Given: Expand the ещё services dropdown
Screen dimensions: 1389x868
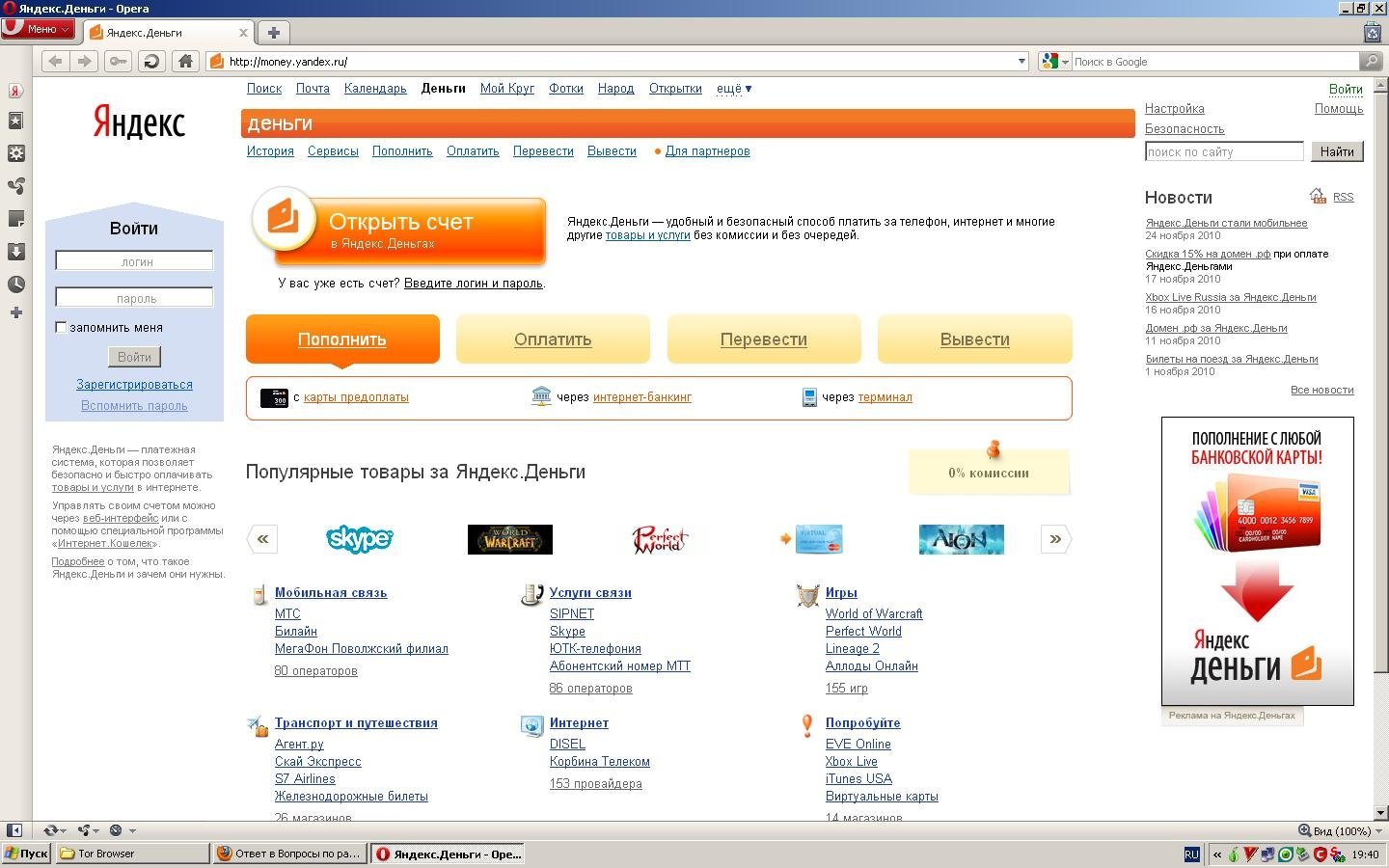Looking at the screenshot, I should coord(734,89).
